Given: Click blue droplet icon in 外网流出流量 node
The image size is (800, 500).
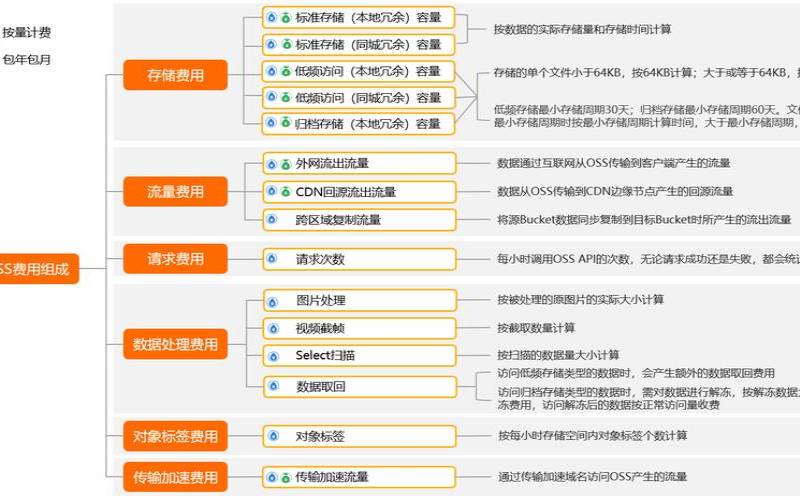Looking at the screenshot, I should [x=272, y=164].
